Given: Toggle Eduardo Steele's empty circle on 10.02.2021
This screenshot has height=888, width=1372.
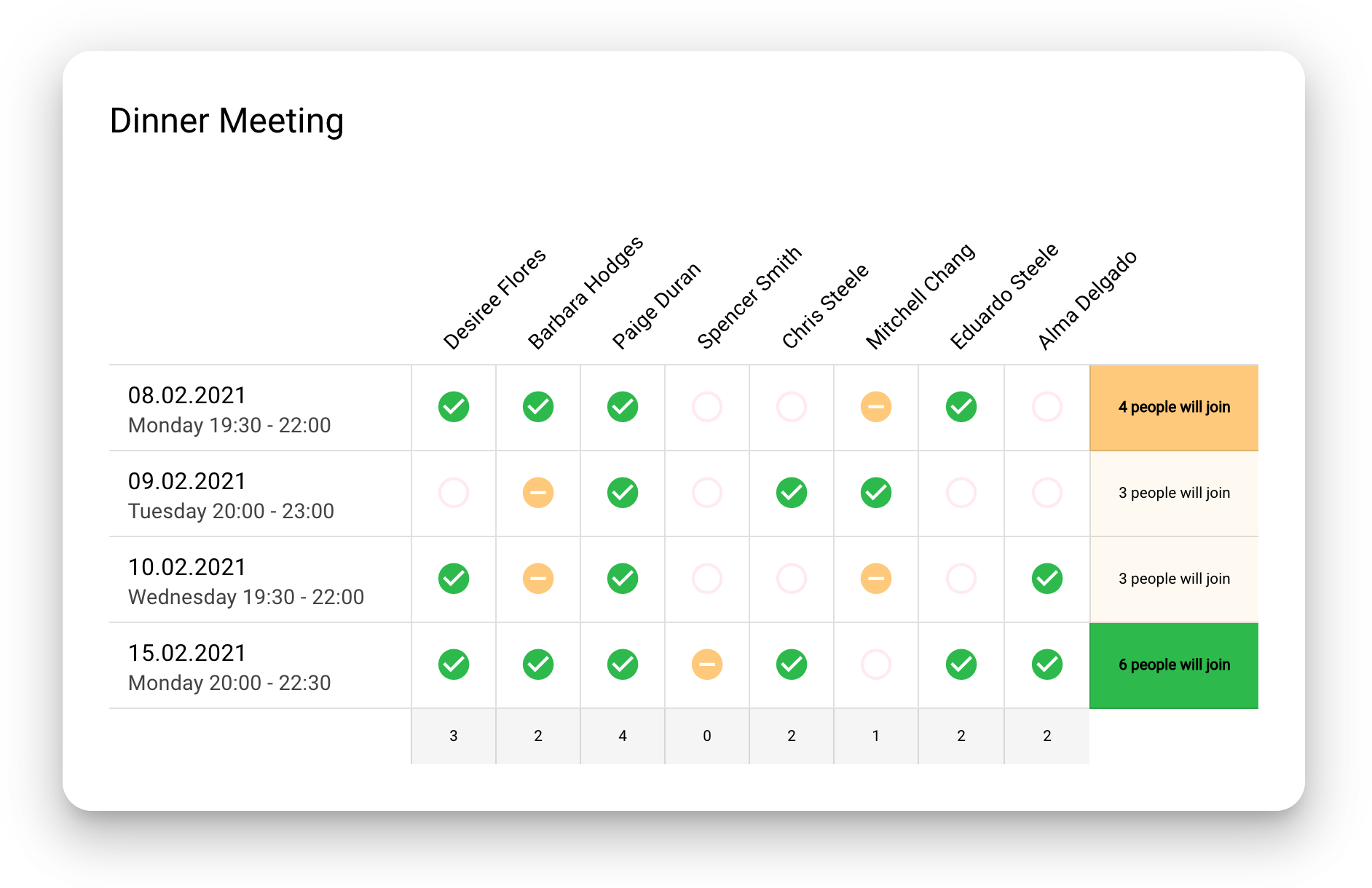Looking at the screenshot, I should 961,579.
